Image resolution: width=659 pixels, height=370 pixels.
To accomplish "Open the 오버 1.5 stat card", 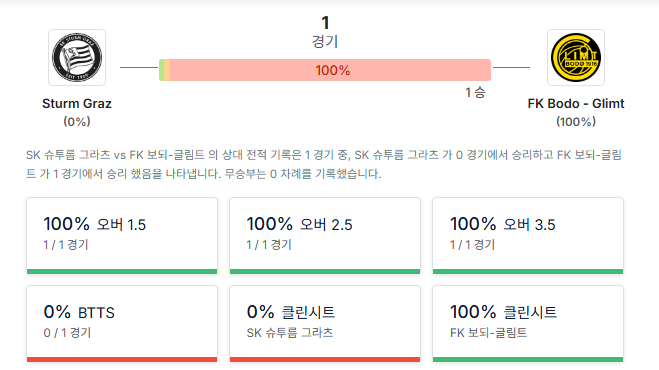I will [x=122, y=235].
